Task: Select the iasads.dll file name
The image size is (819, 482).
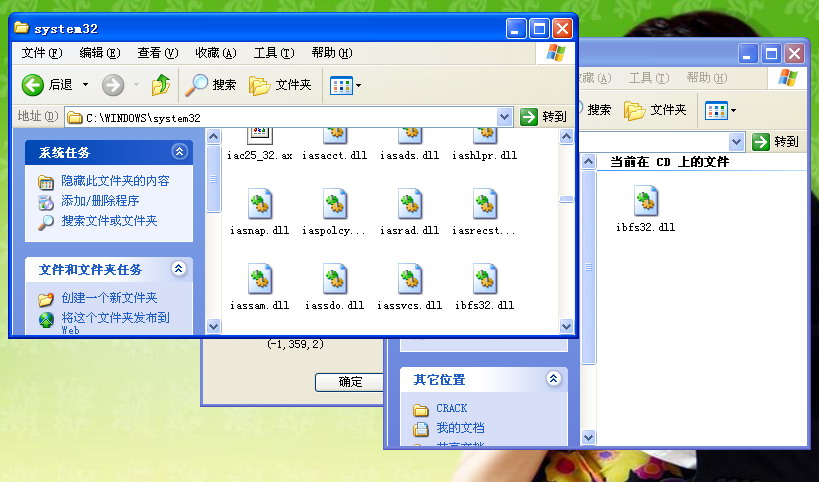Action: [x=410, y=155]
